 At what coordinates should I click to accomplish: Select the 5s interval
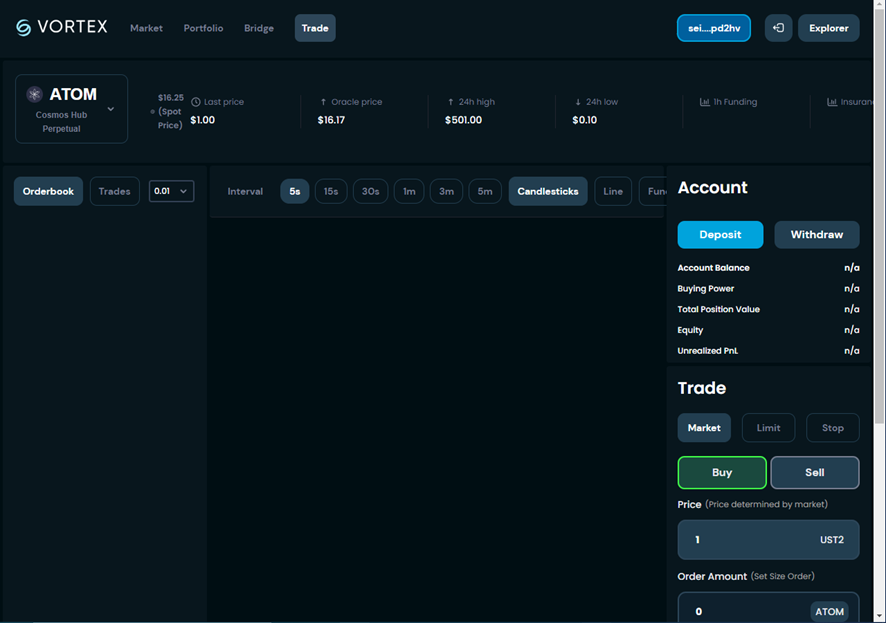[295, 191]
